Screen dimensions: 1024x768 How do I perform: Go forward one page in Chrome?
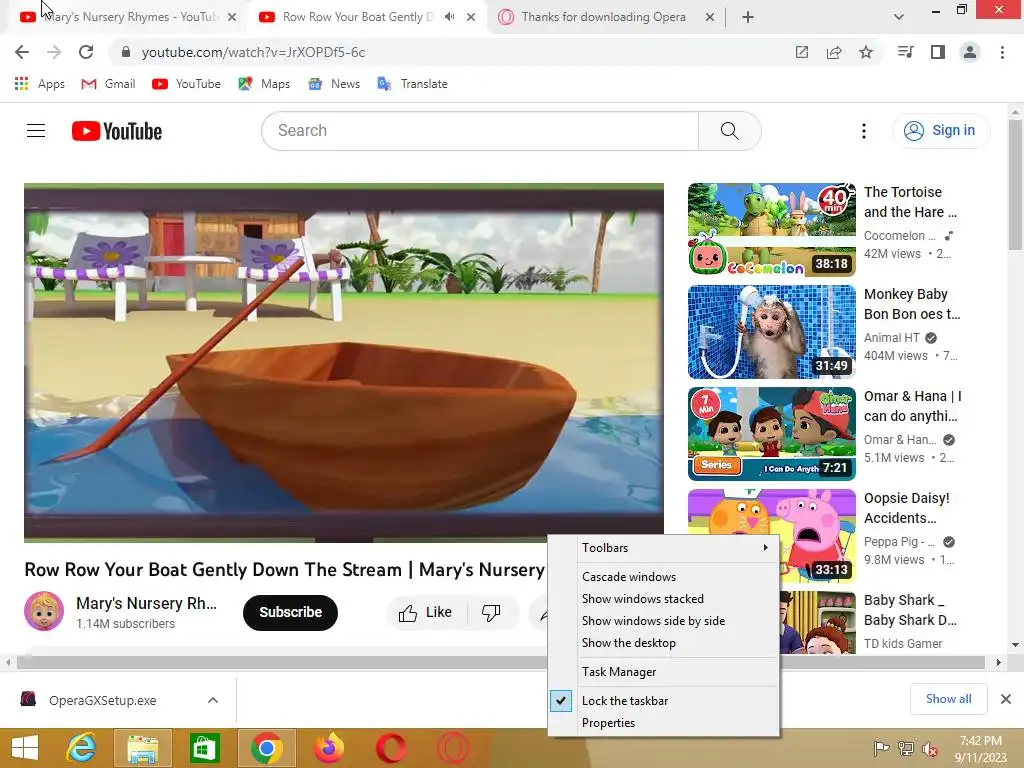(x=54, y=52)
